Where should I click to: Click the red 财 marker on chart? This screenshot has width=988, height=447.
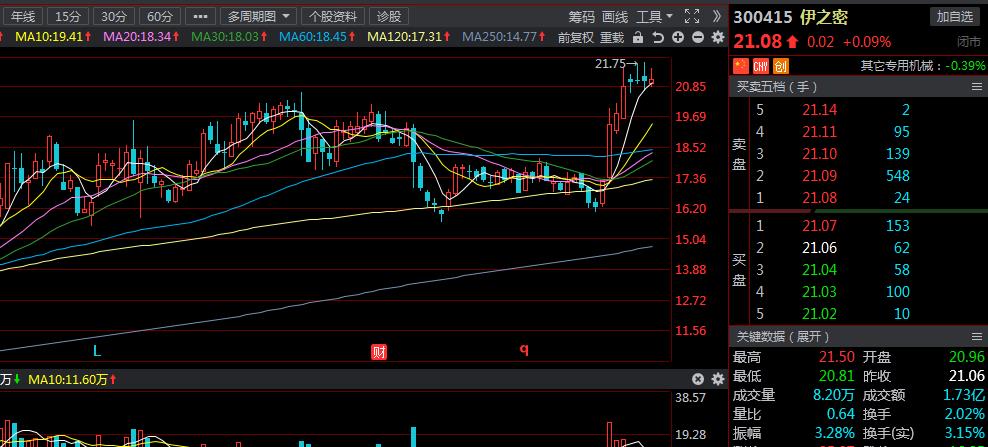click(379, 351)
